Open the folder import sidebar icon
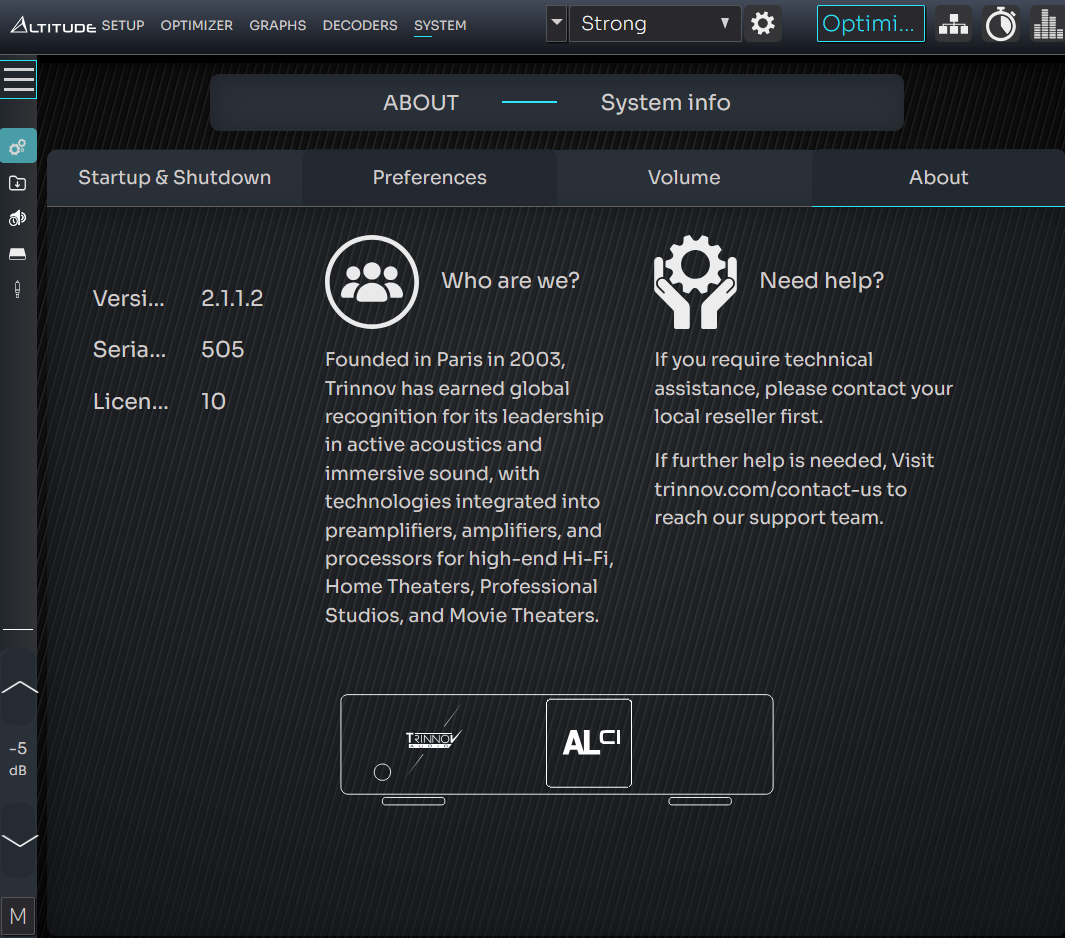The height and width of the screenshot is (938, 1065). click(18, 183)
